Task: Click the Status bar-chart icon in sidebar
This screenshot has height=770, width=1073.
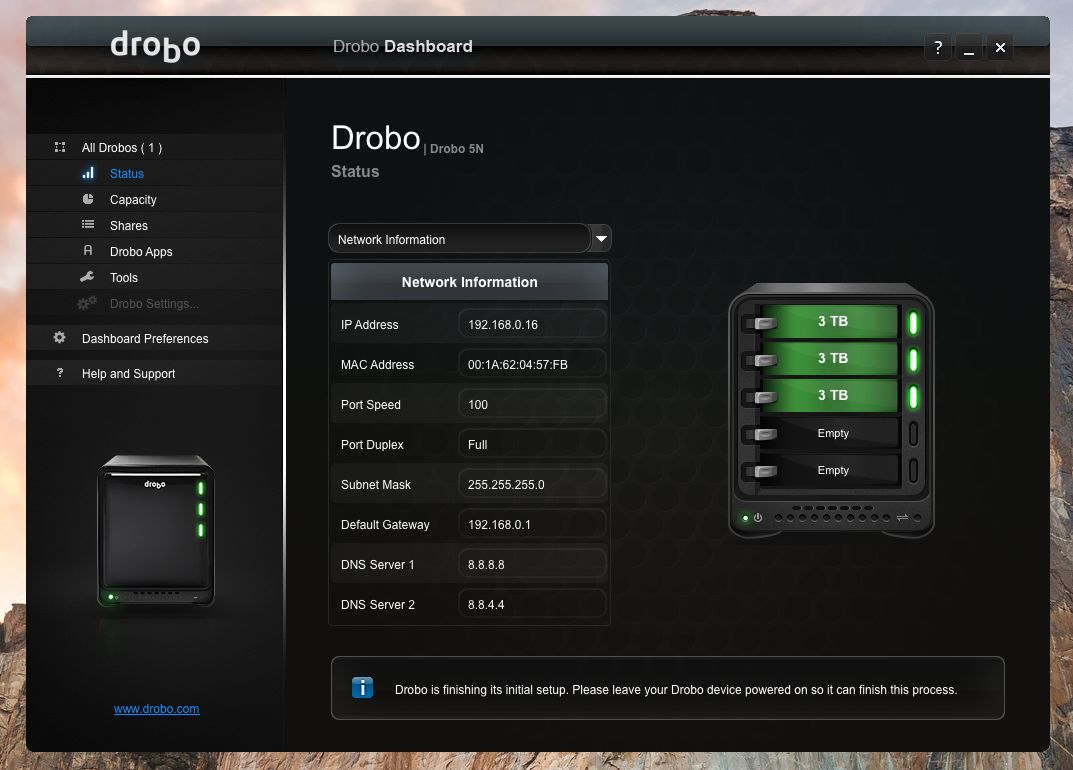Action: click(88, 174)
